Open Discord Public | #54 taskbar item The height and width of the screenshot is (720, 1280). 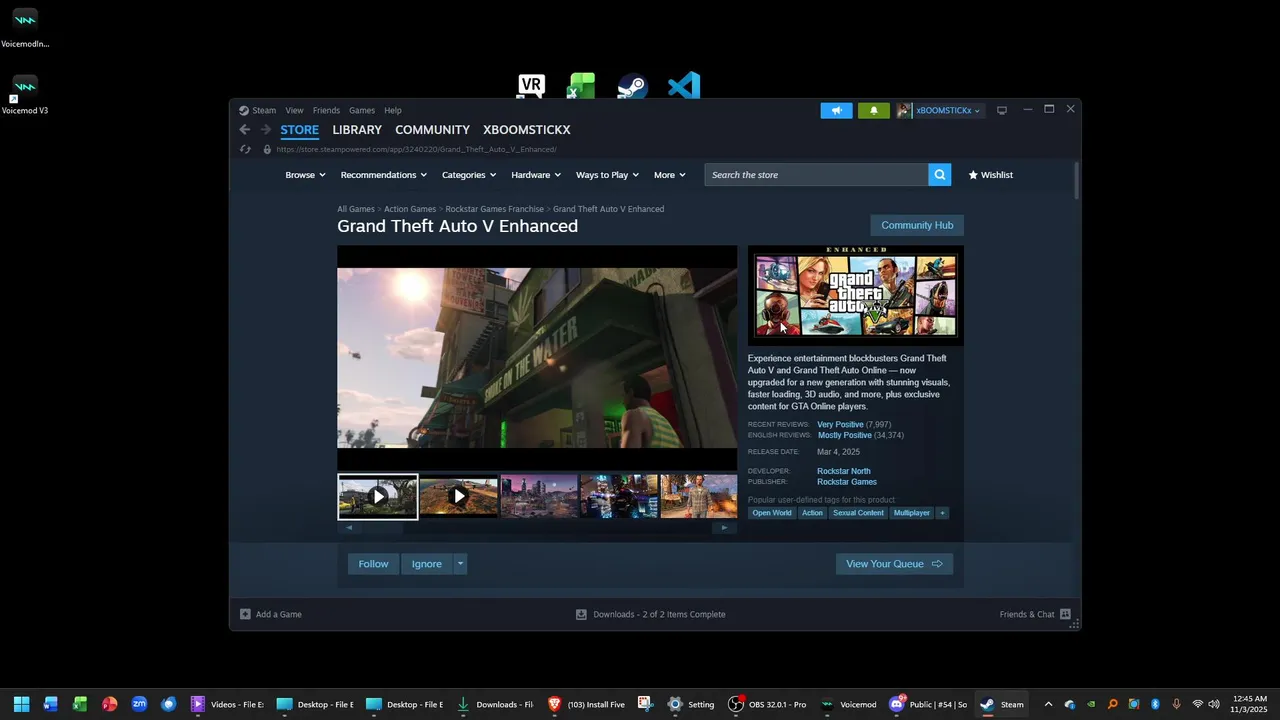(929, 704)
